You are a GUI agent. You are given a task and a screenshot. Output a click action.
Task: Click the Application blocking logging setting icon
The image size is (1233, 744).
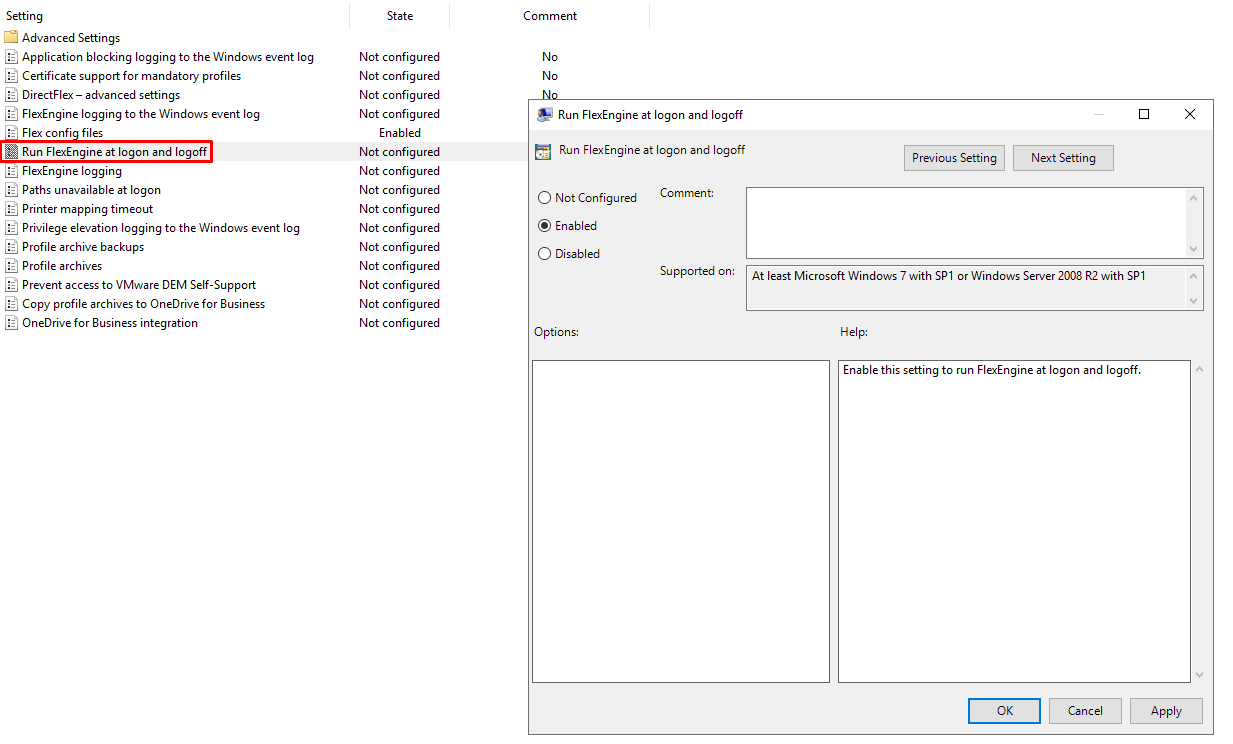[x=11, y=56]
